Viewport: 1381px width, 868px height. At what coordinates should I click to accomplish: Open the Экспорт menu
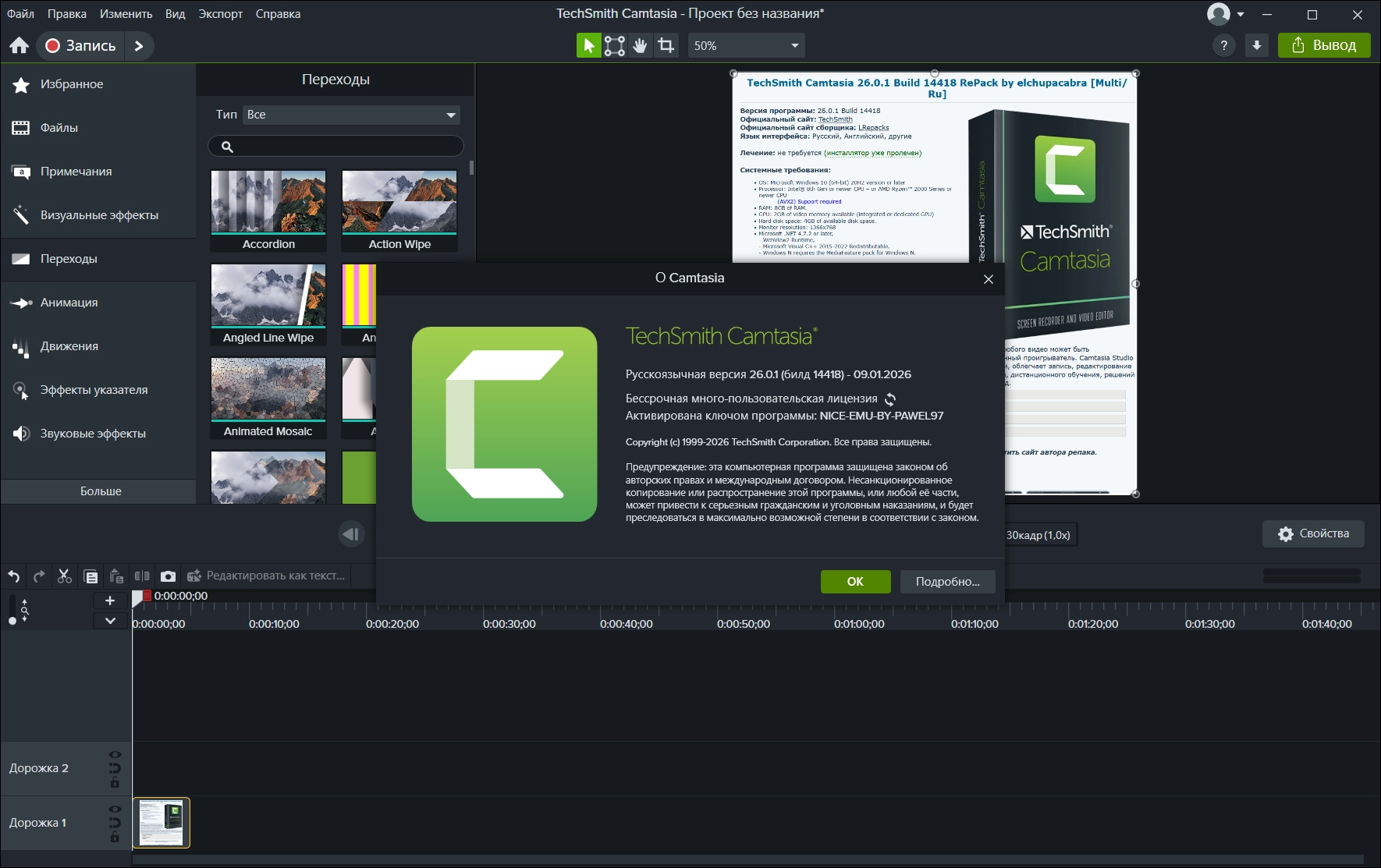(x=221, y=14)
